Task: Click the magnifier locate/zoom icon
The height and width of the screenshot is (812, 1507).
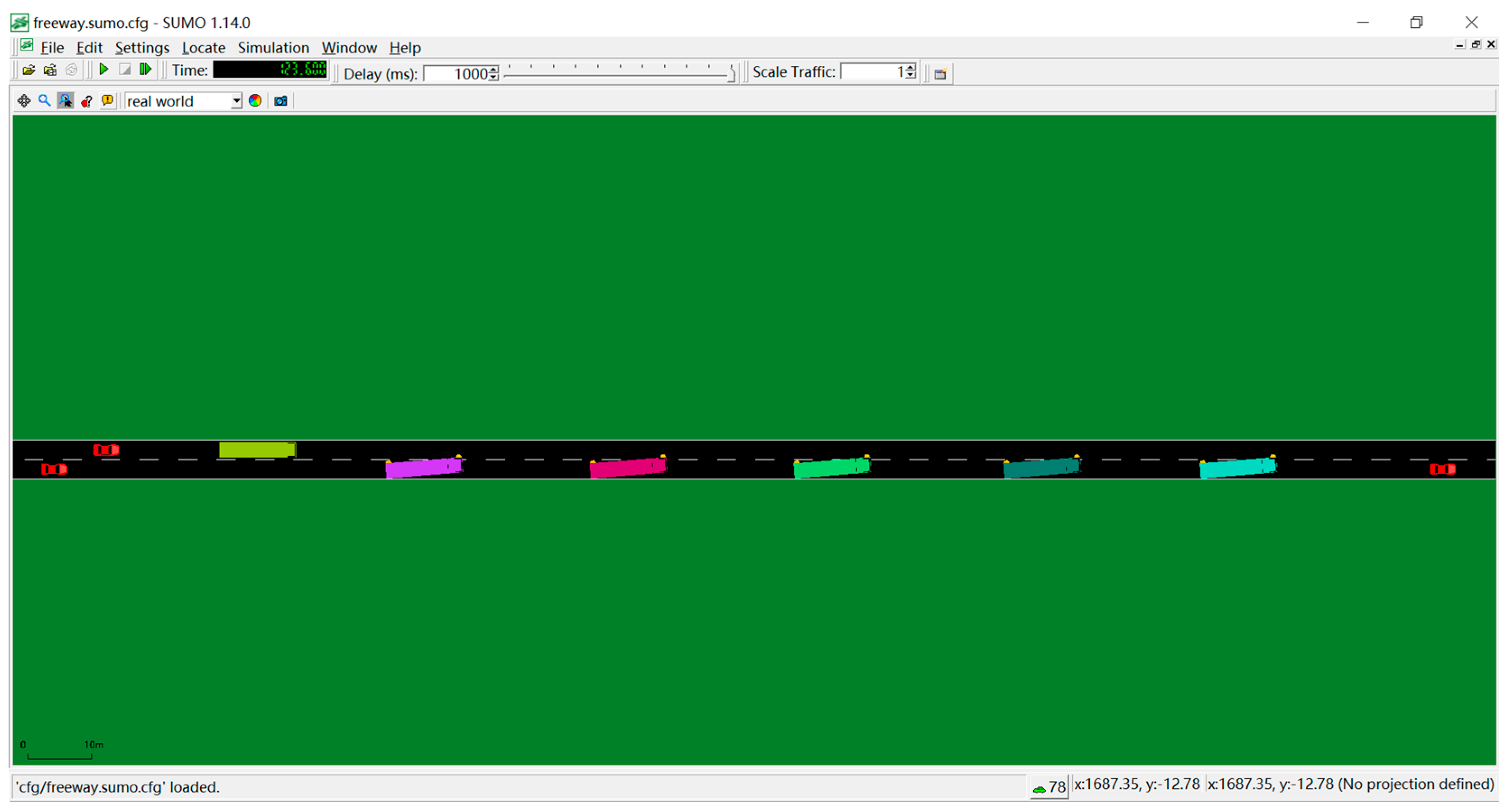Action: 45,101
